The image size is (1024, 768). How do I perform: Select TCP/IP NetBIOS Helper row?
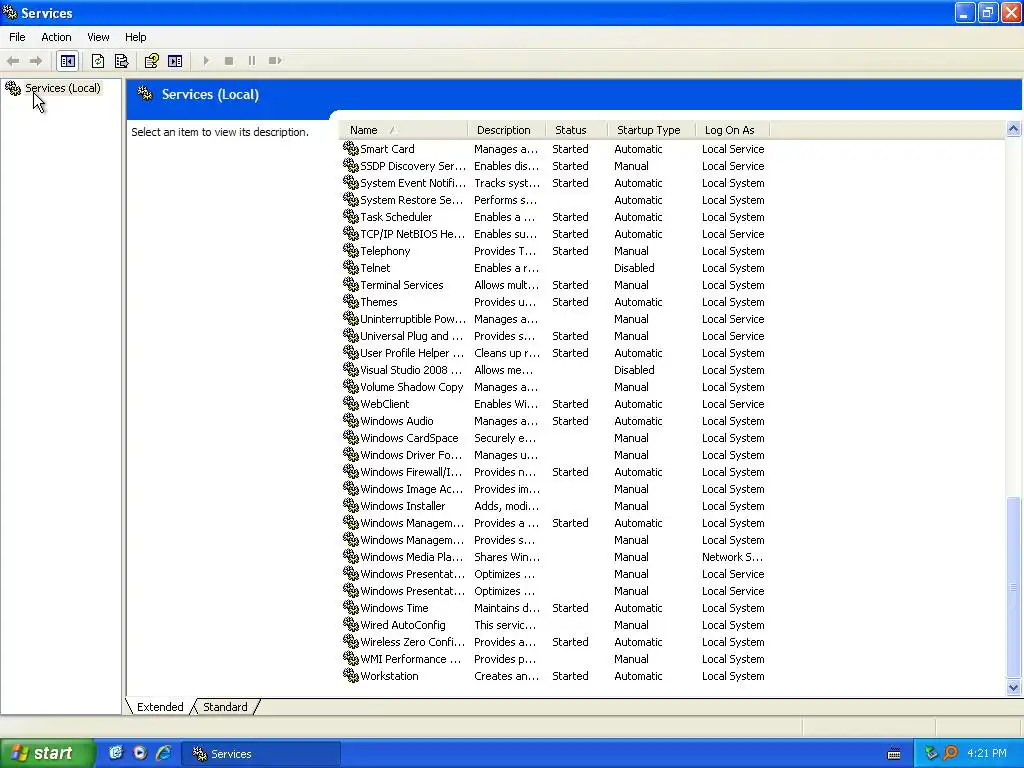554,234
